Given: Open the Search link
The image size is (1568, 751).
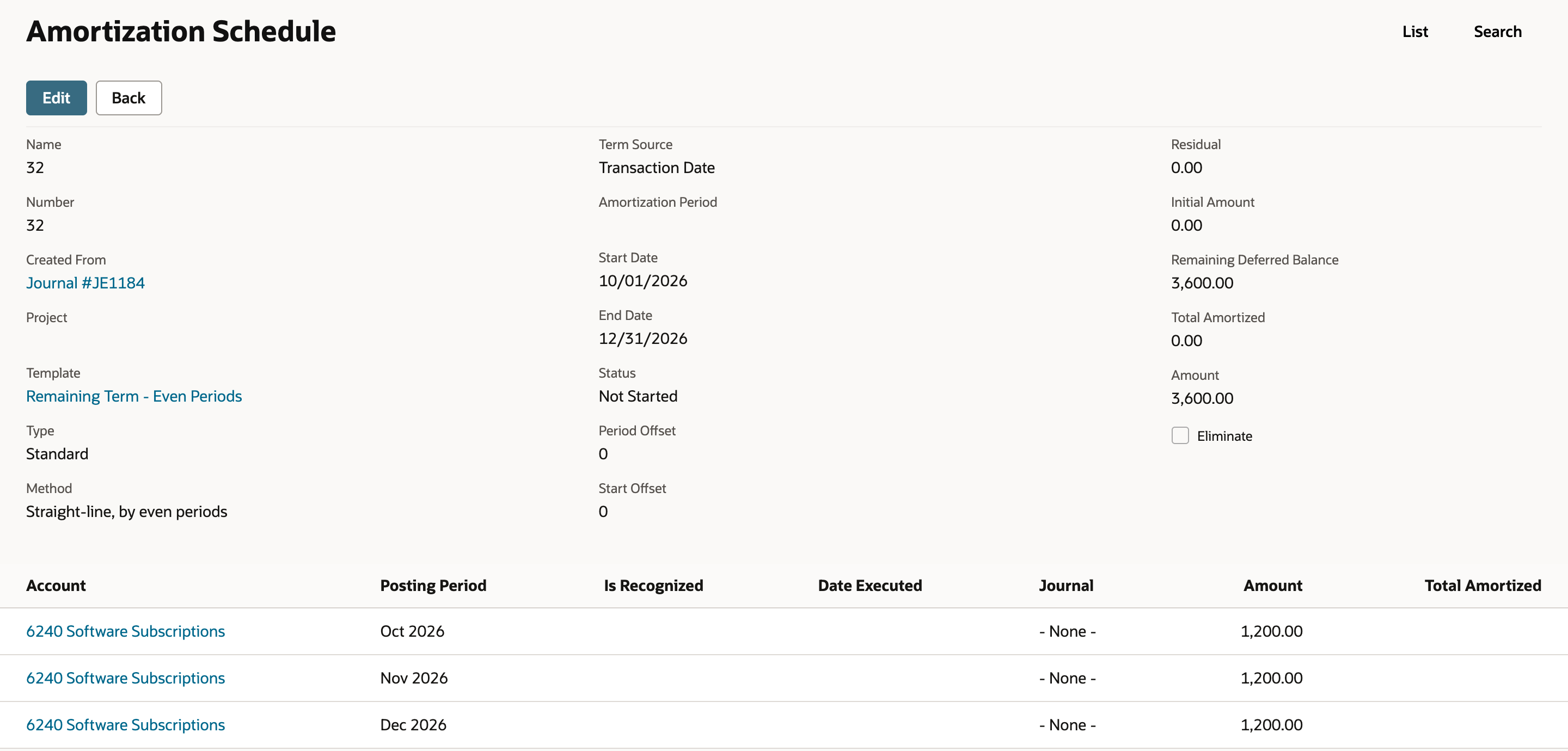Looking at the screenshot, I should (1497, 32).
